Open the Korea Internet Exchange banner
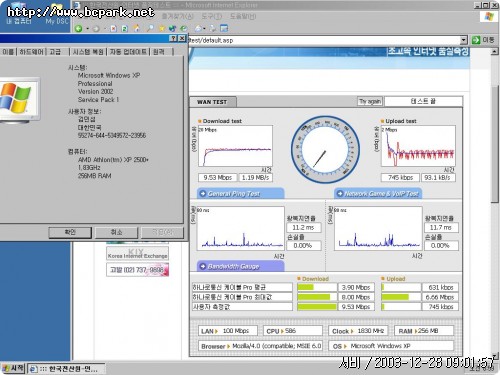Screen dimensions: 500x375 (137, 253)
